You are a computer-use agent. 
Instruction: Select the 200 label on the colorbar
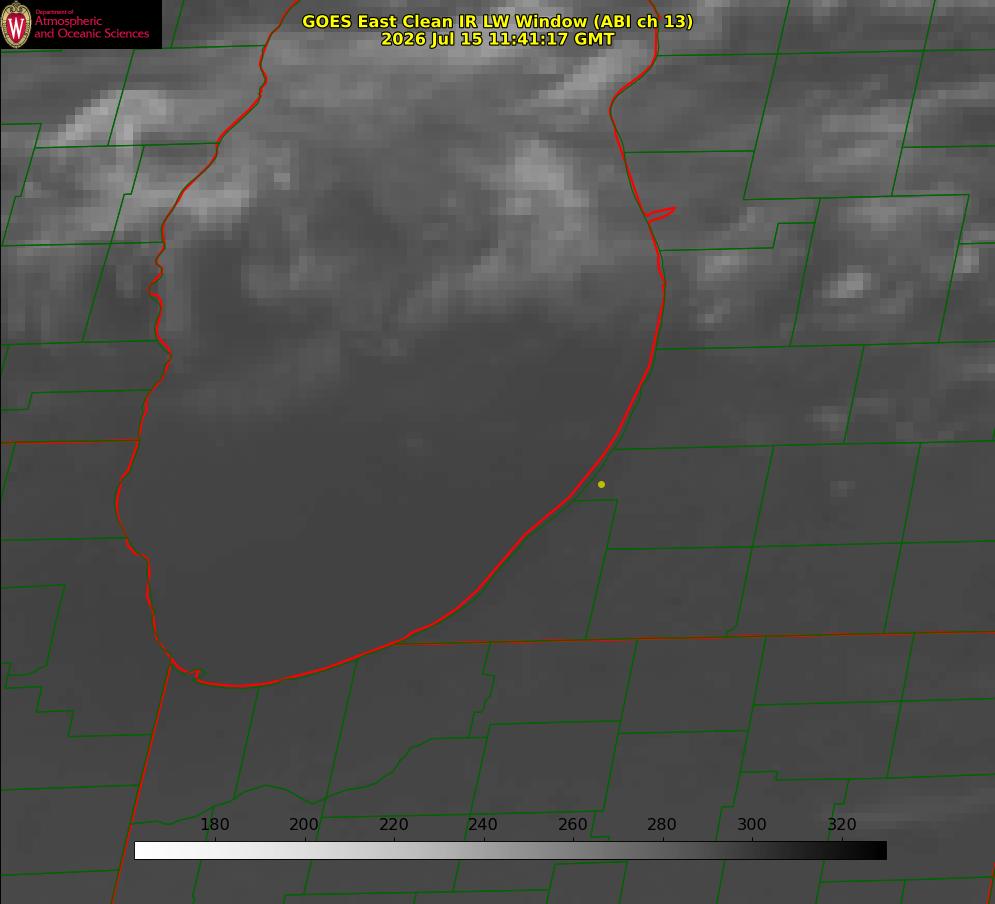(304, 824)
